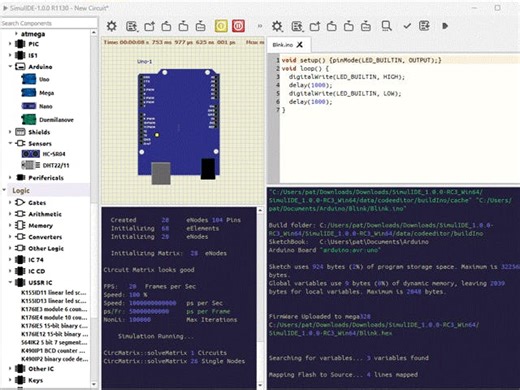The image size is (520, 390).
Task: Expand the I51 category
Action: click(x=10, y=55)
